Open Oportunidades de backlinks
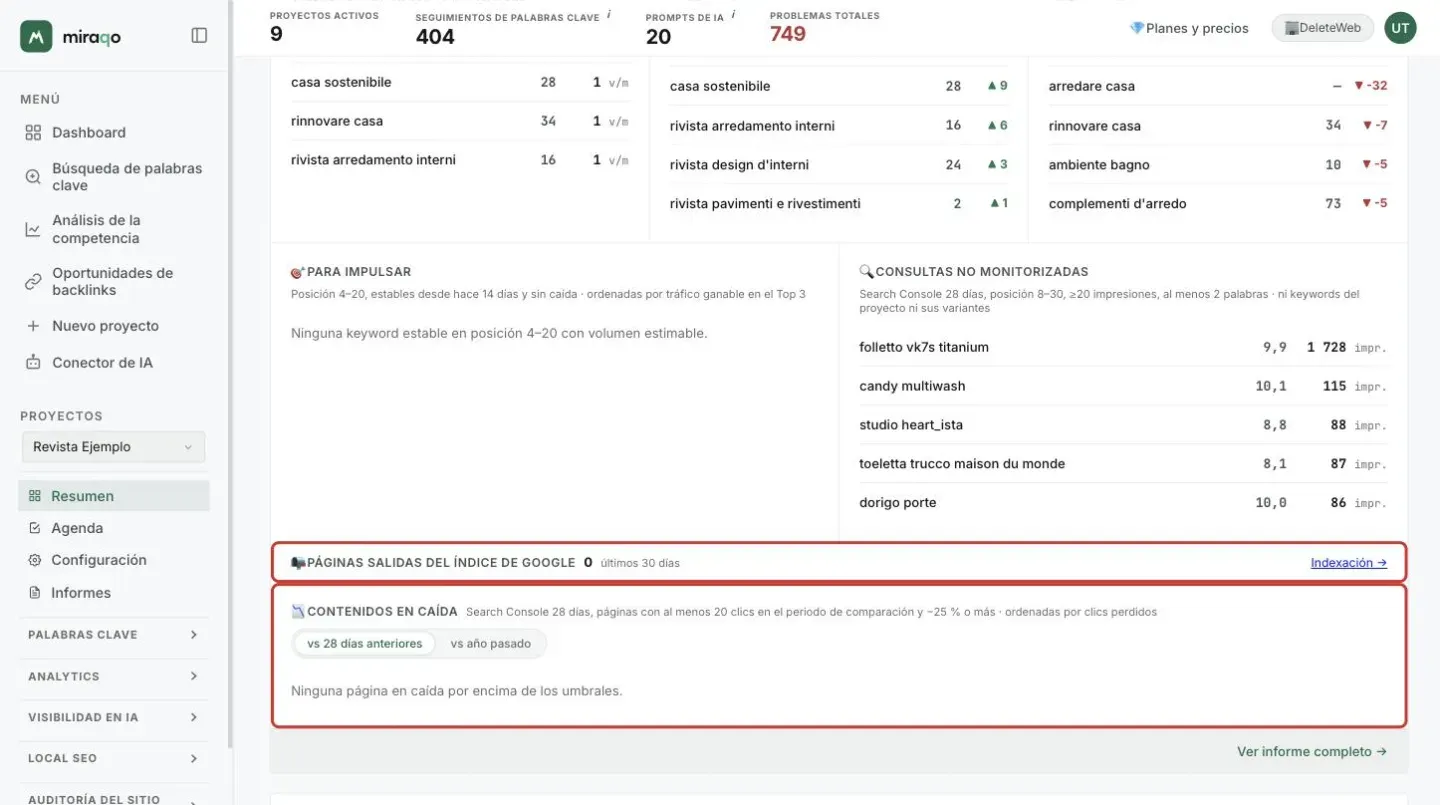 pos(114,282)
